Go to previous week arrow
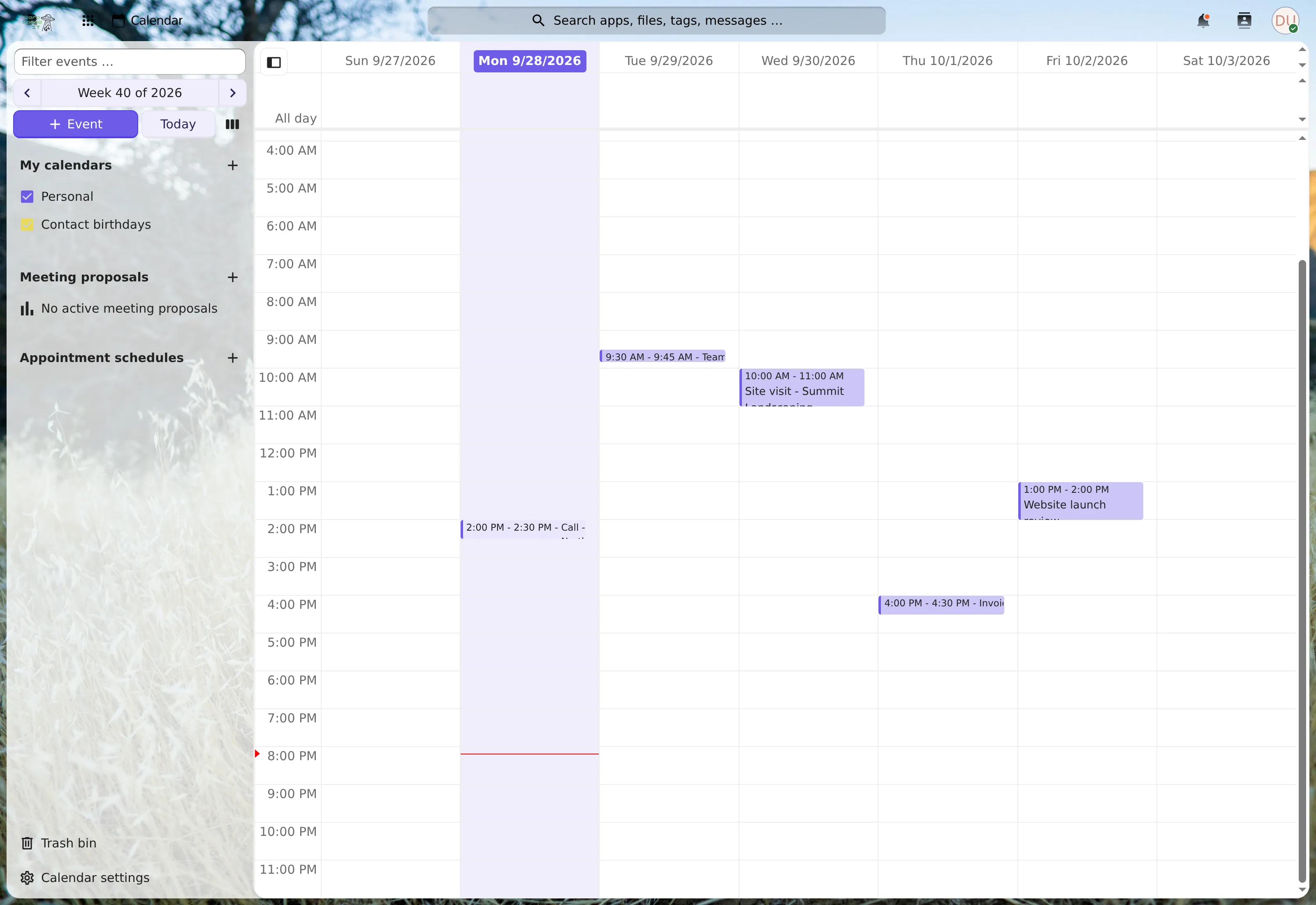This screenshot has width=1316, height=905. click(x=27, y=93)
